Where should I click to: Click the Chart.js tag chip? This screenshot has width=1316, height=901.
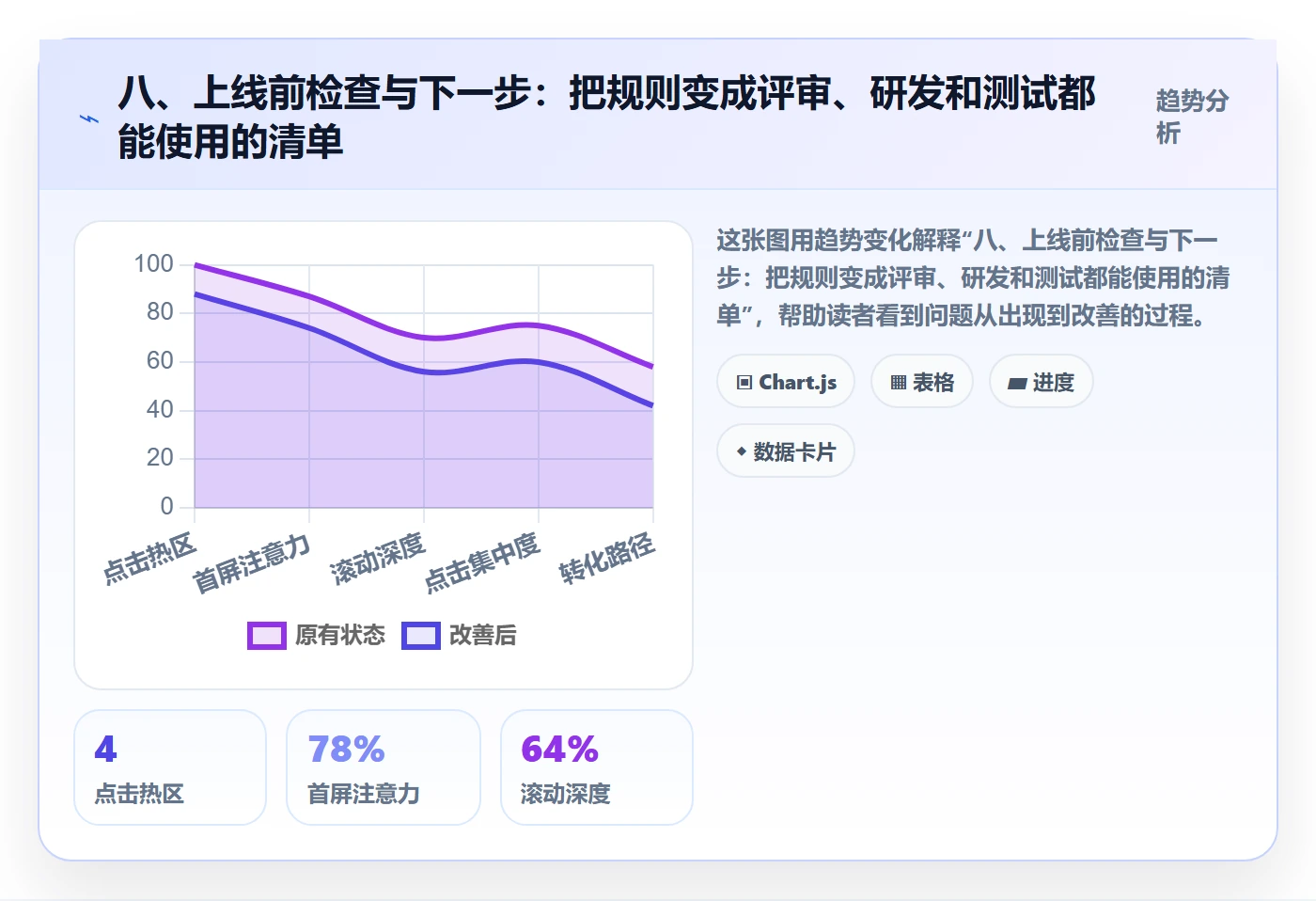click(x=786, y=382)
